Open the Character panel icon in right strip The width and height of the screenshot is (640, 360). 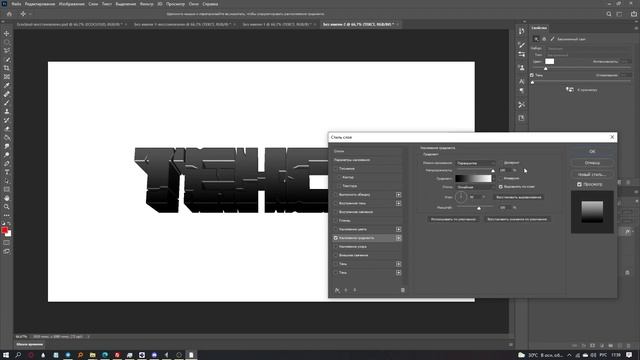coord(521,81)
